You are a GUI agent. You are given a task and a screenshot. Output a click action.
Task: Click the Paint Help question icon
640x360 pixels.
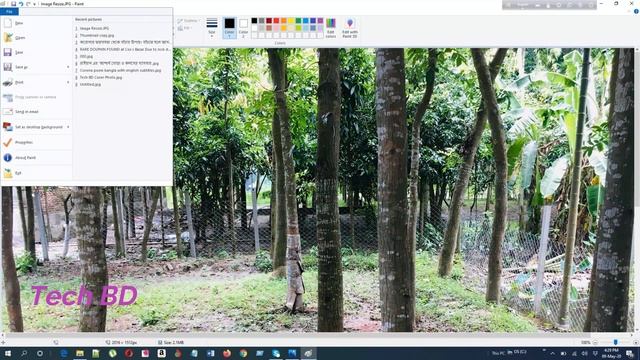pos(636,11)
